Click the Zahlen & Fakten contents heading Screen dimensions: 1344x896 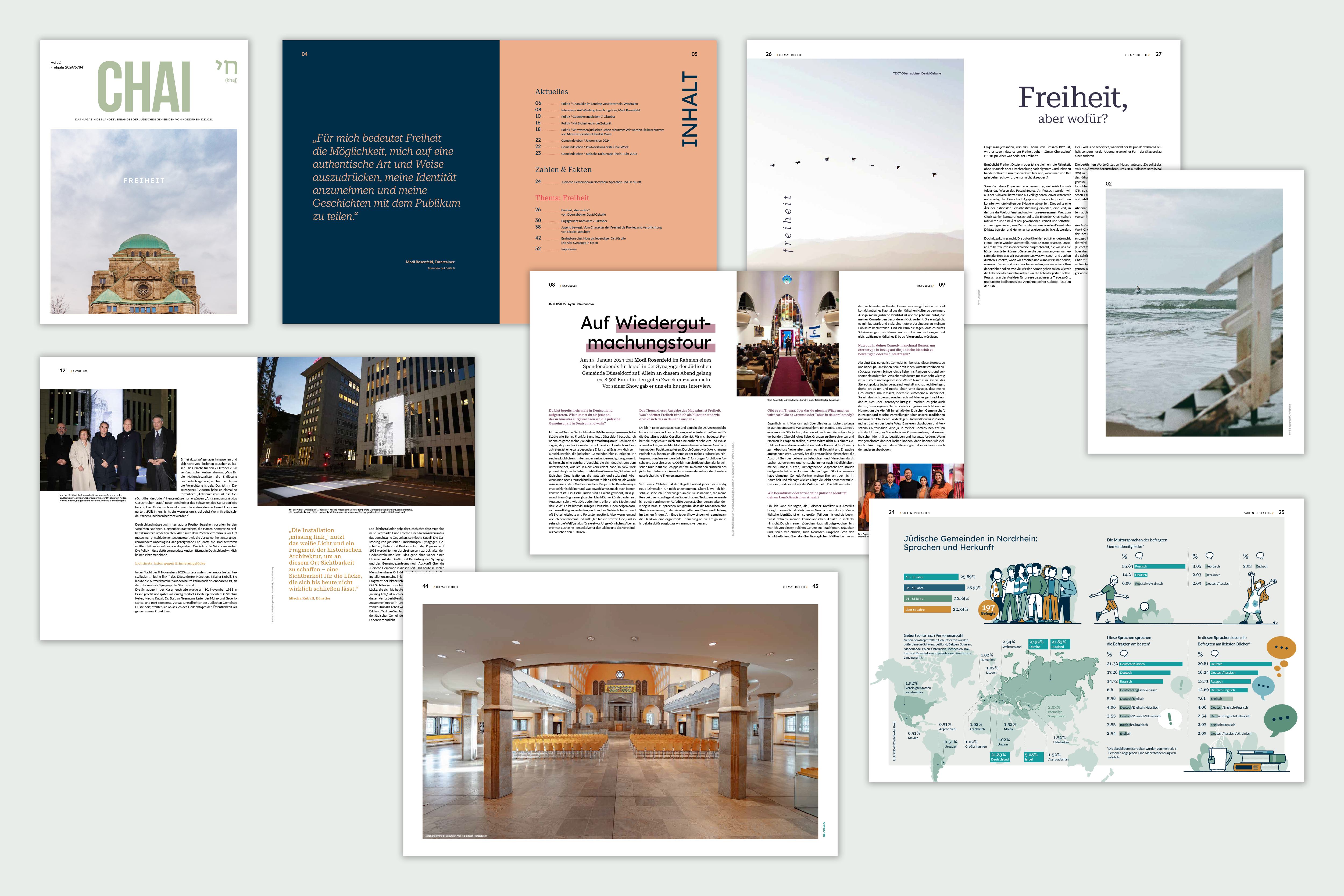click(563, 170)
